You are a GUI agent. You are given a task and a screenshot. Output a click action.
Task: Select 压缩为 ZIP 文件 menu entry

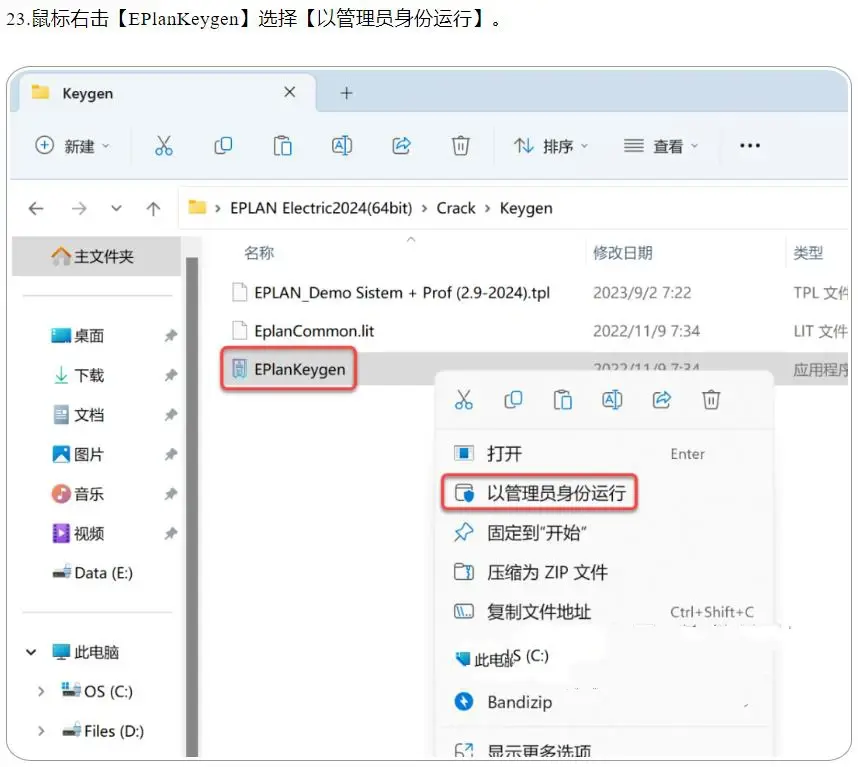tap(604, 572)
